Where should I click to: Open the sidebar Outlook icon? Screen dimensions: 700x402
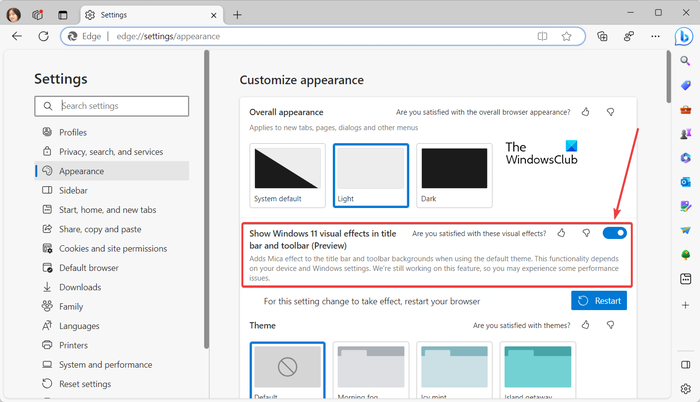686,182
